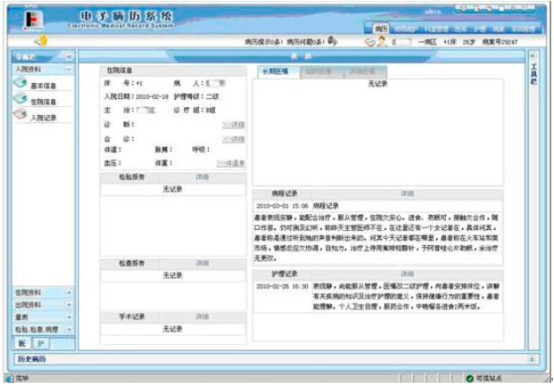
Task: Click the green 基本信息 book icon
Action: point(20,83)
